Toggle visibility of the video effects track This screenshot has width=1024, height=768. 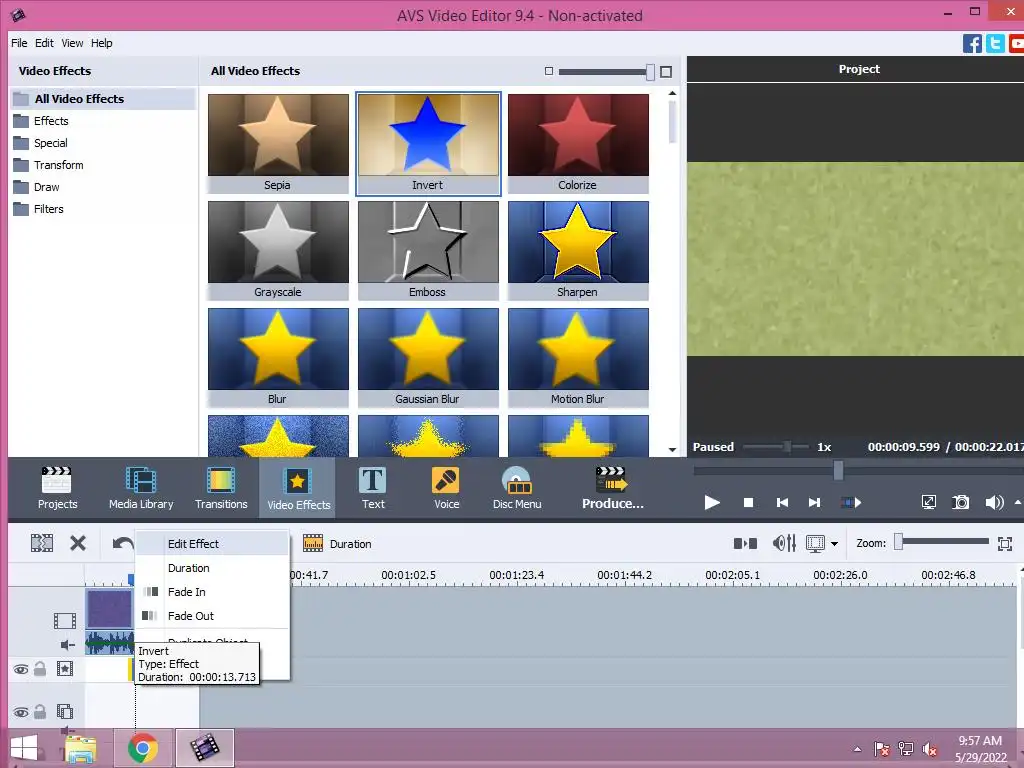pos(20,669)
